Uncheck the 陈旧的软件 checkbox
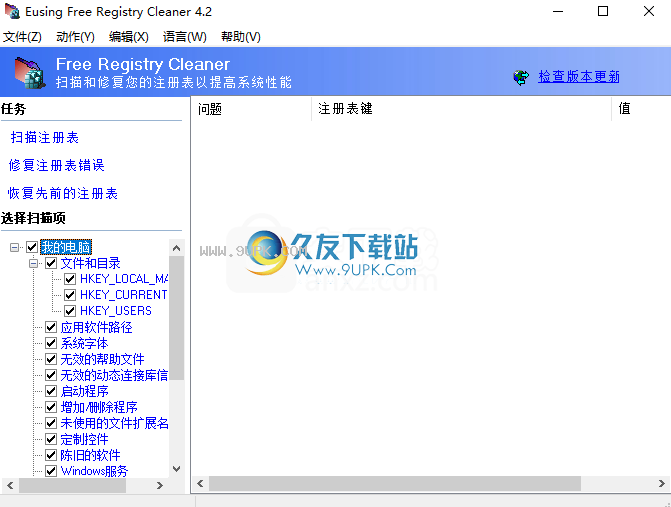Screen dimensions: 671x507 51,454
